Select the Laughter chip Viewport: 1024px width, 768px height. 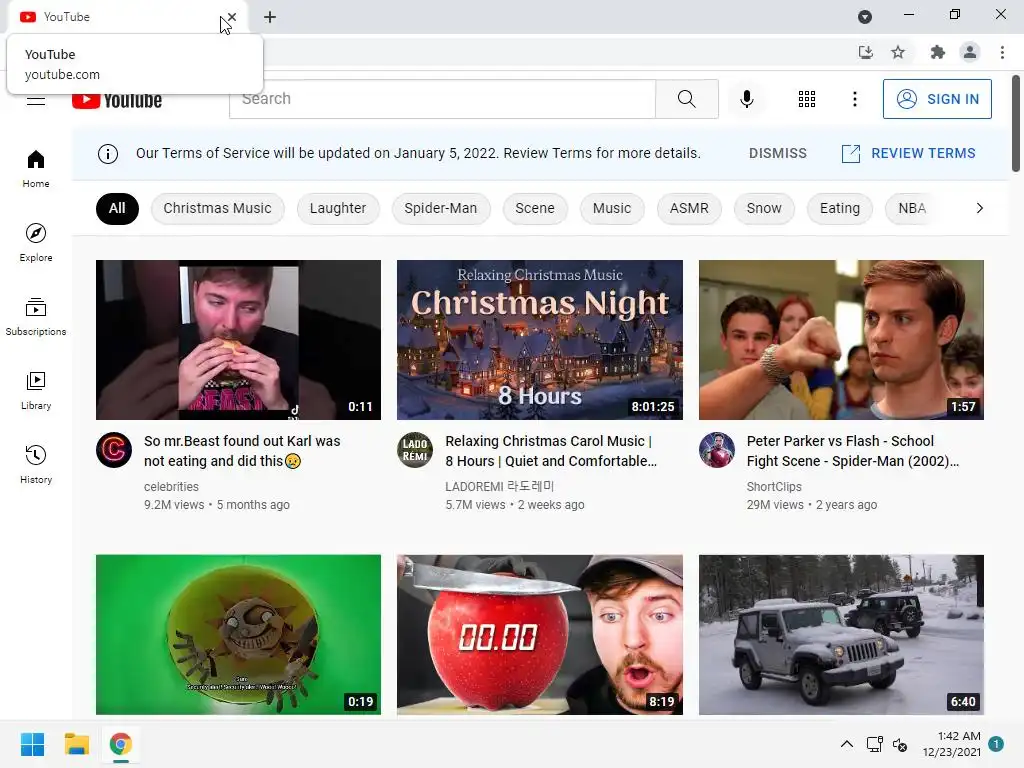pos(338,208)
